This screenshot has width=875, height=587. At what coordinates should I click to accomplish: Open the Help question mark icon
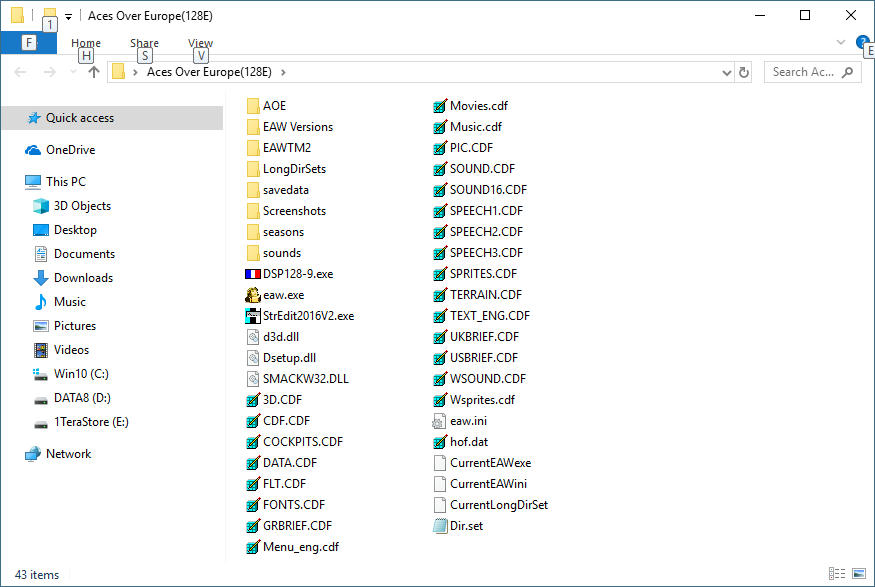(x=862, y=42)
